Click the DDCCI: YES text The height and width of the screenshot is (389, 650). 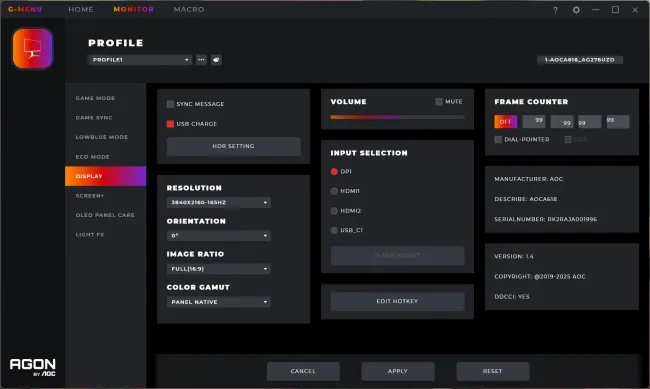(512, 297)
